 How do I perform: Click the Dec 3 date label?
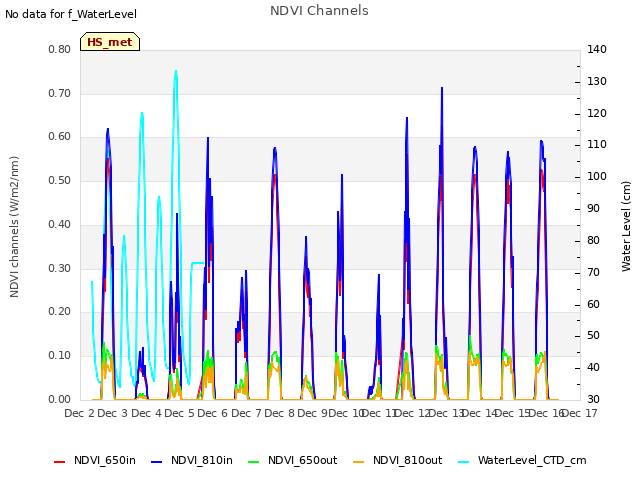[112, 413]
